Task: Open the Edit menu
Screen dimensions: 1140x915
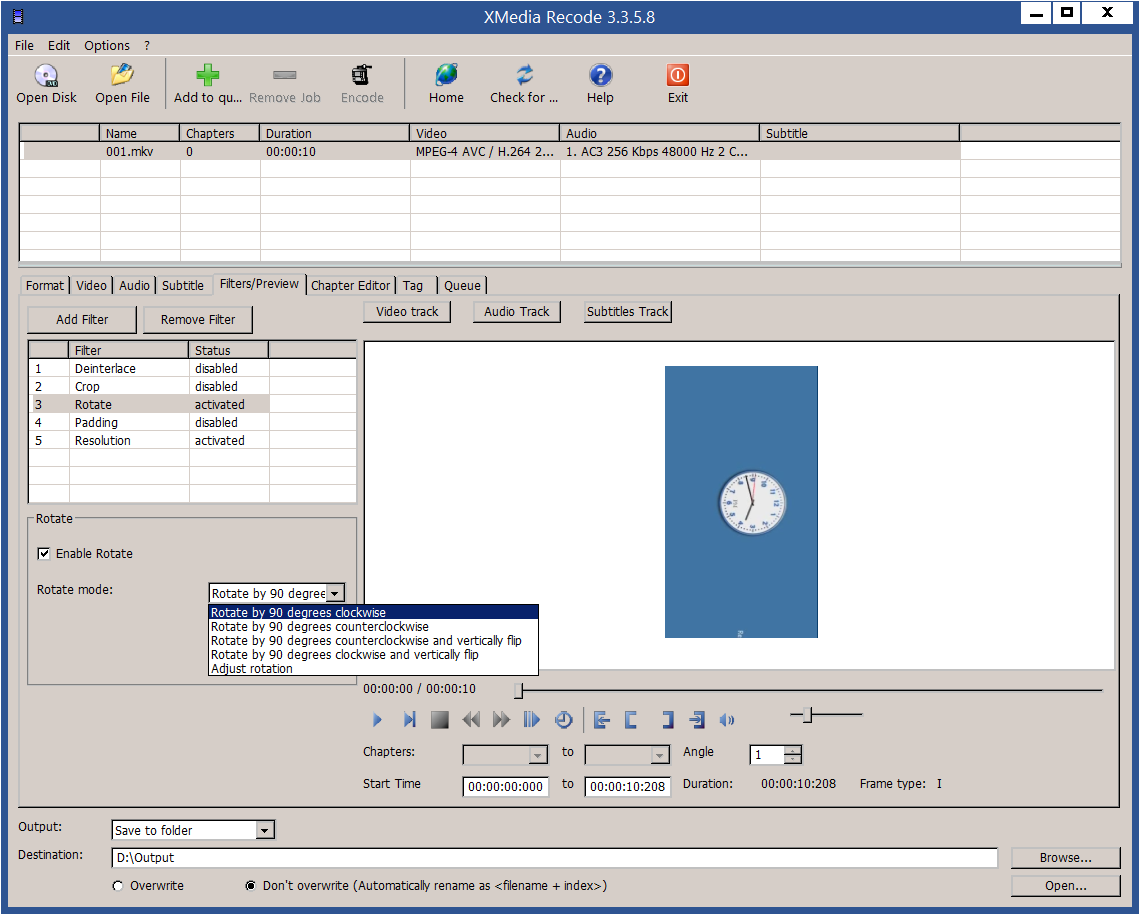Action: [x=59, y=45]
